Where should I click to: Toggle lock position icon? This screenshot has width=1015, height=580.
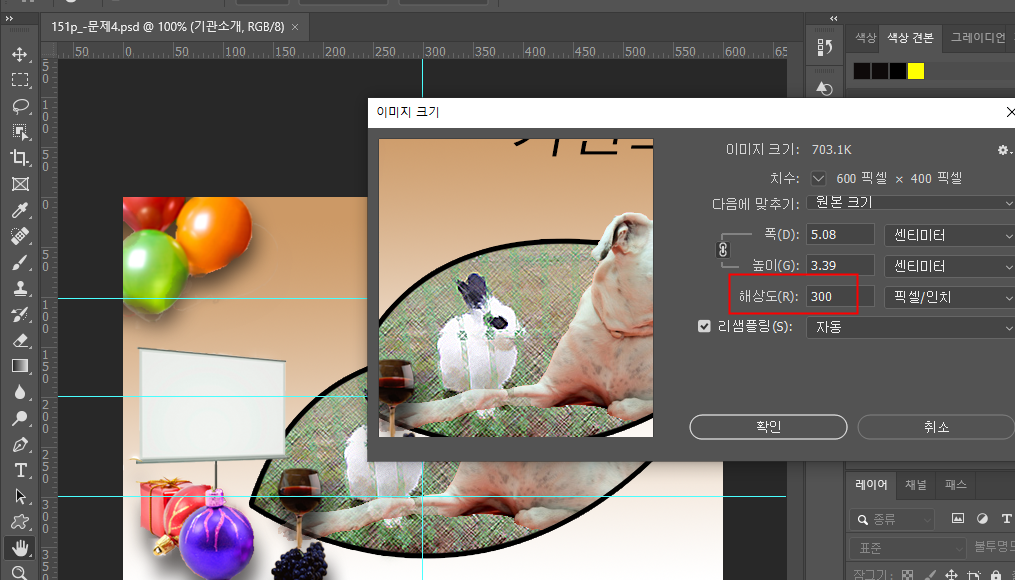click(952, 575)
